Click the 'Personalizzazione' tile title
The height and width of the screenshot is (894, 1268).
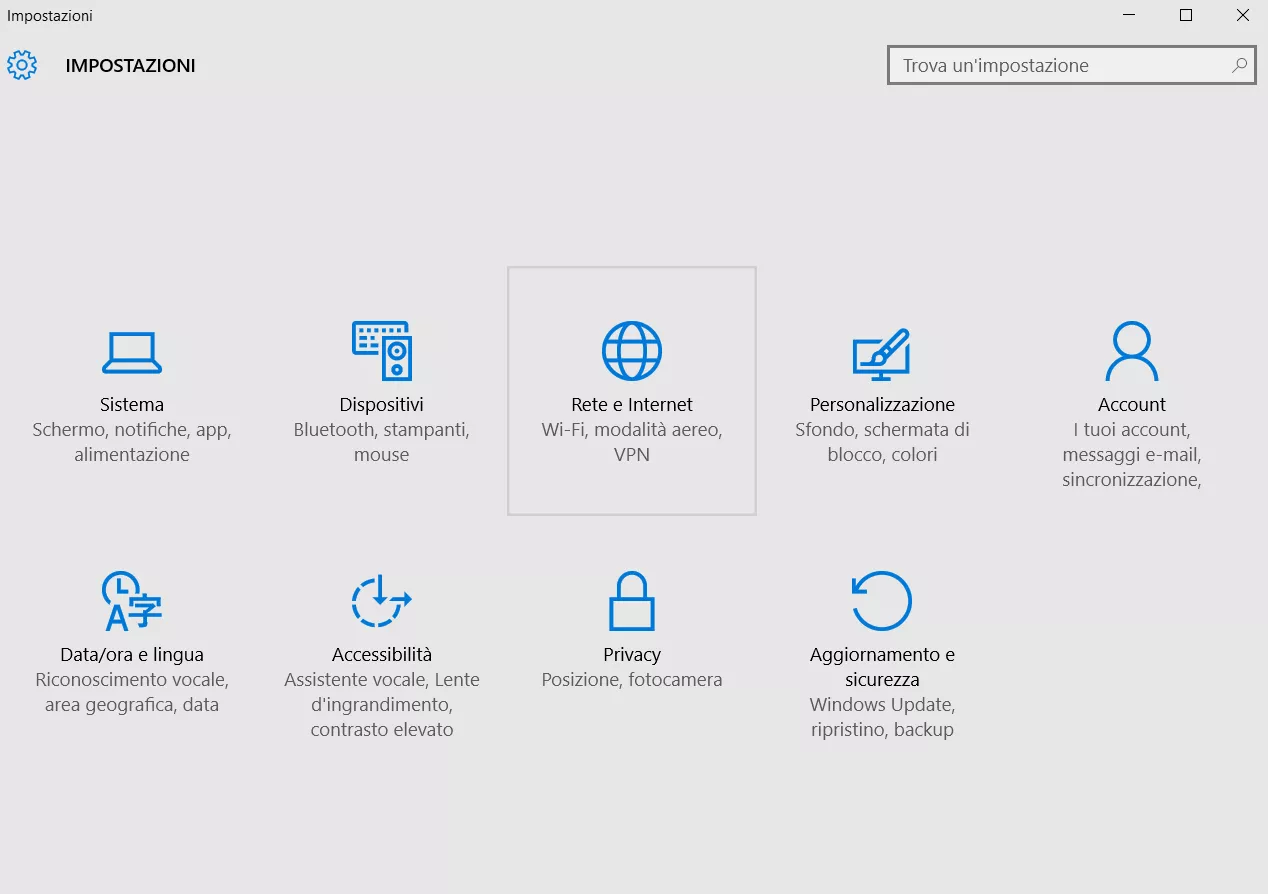coord(881,405)
